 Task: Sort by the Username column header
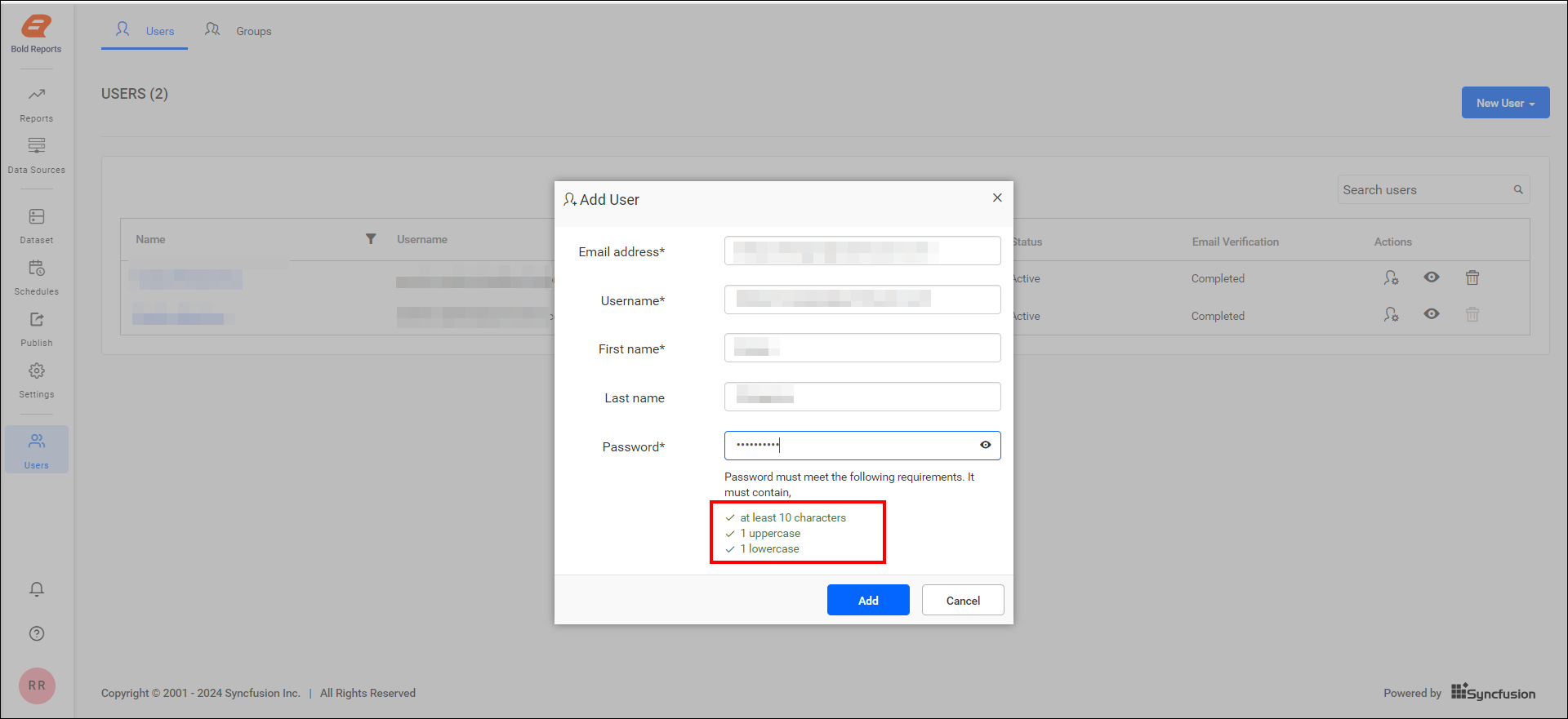pyautogui.click(x=422, y=239)
